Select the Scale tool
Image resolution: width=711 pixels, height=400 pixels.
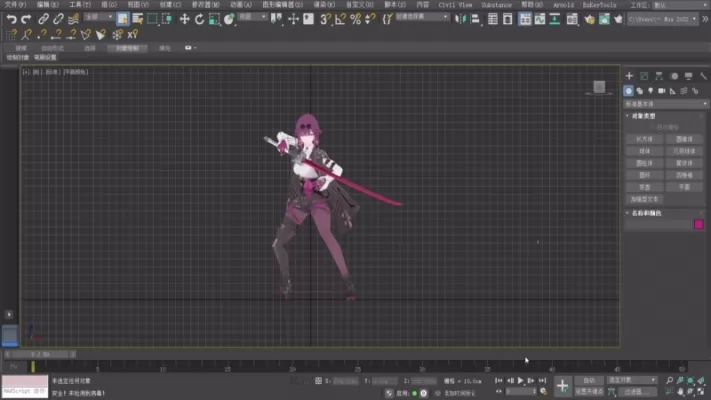[214, 19]
